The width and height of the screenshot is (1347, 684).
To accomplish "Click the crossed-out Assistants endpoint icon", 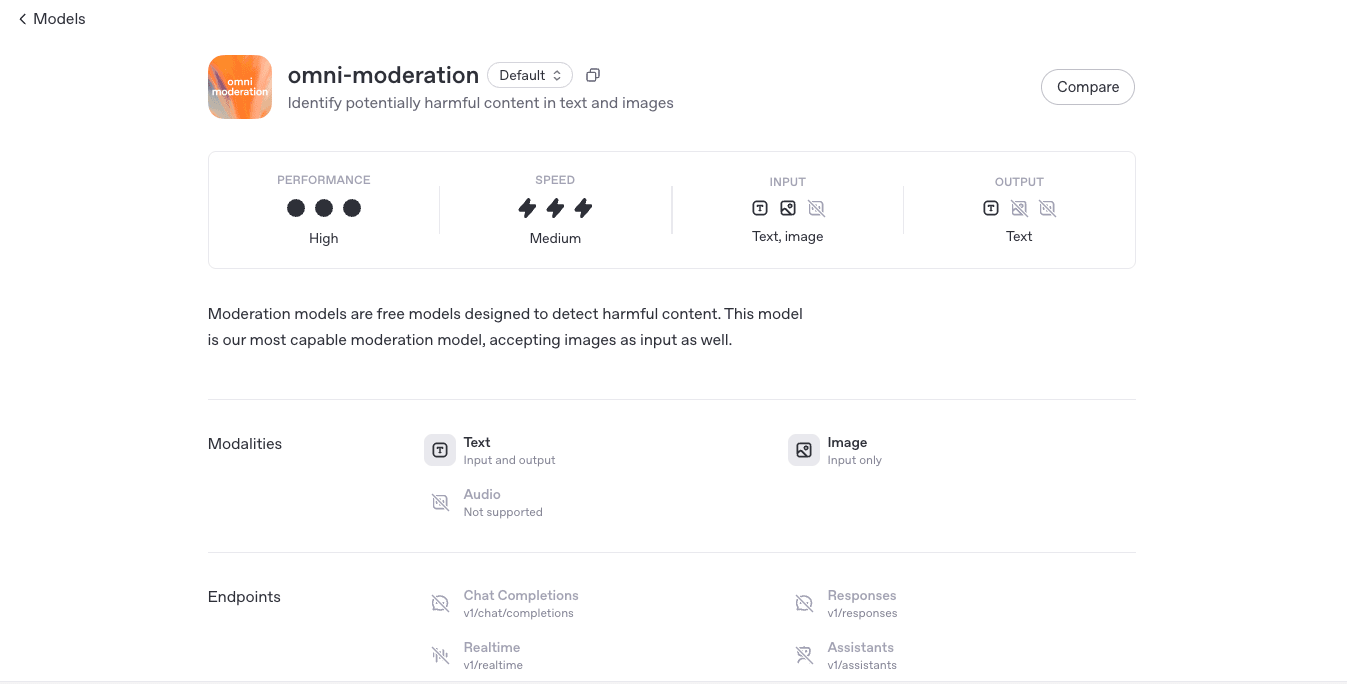I will [x=804, y=654].
